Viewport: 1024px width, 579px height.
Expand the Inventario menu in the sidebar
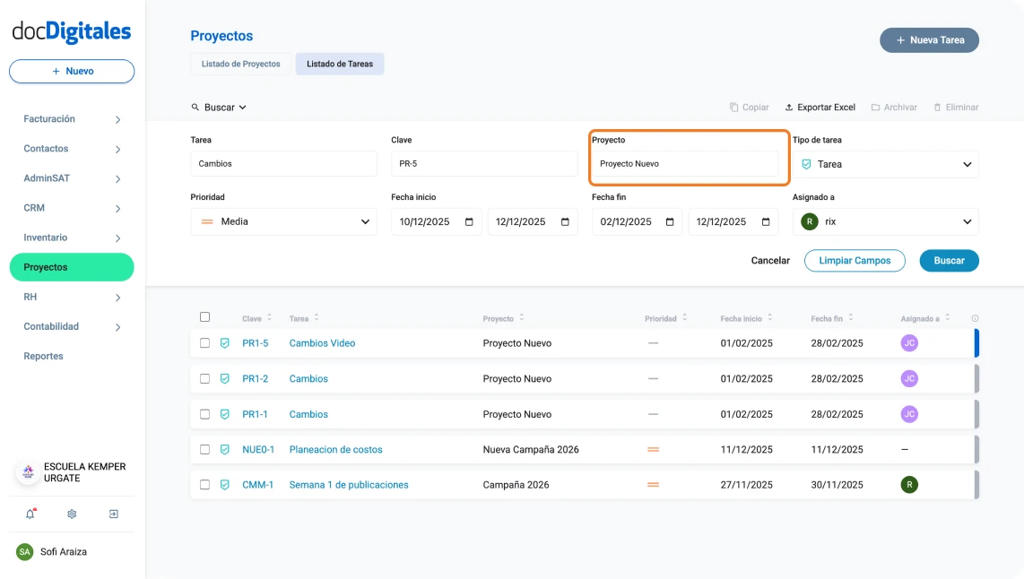pyautogui.click(x=71, y=238)
